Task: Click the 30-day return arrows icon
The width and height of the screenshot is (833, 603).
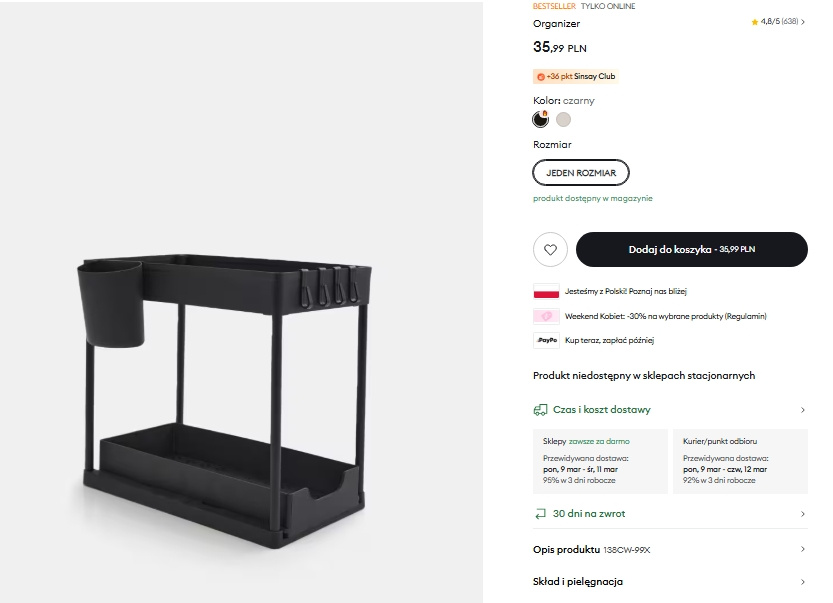Action: click(540, 514)
